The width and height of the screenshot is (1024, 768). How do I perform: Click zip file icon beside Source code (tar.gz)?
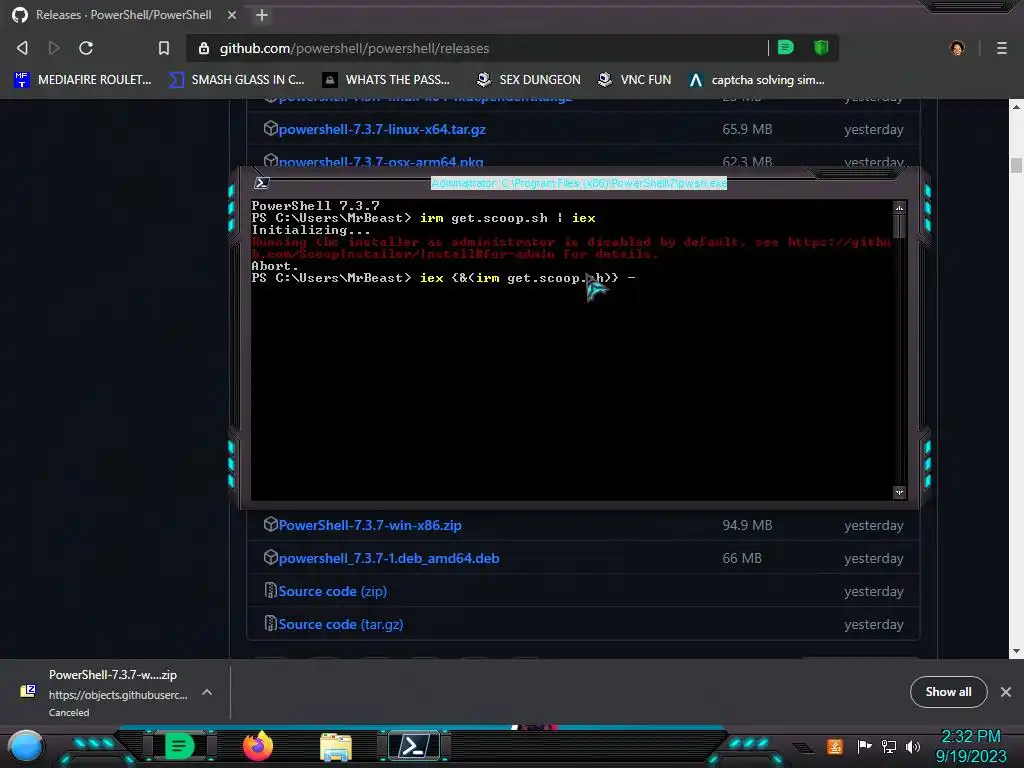270,623
